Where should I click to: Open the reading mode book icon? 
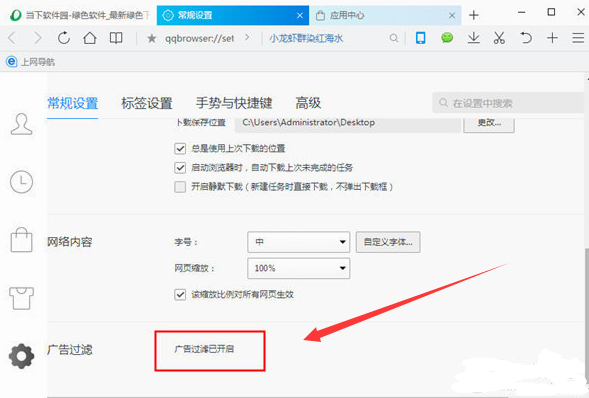point(116,38)
